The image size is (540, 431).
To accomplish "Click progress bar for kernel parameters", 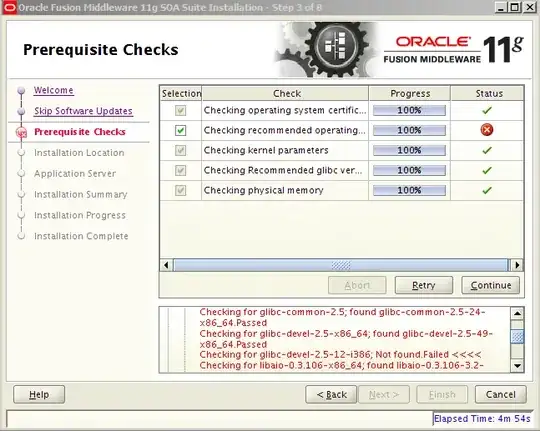I will coord(409,151).
